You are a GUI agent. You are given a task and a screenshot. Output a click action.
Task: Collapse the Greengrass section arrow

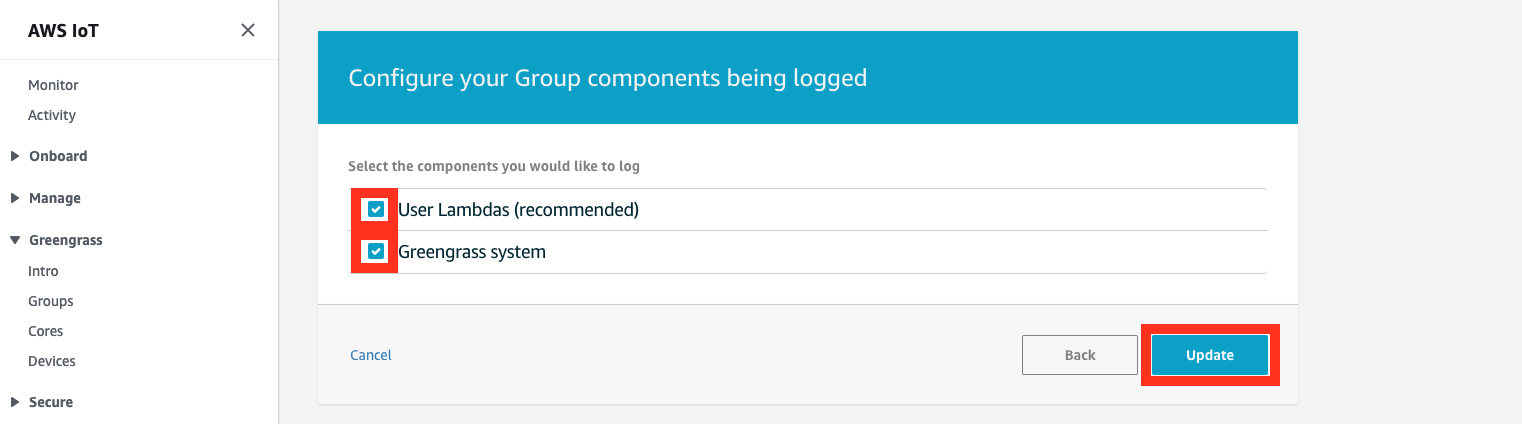click(15, 240)
